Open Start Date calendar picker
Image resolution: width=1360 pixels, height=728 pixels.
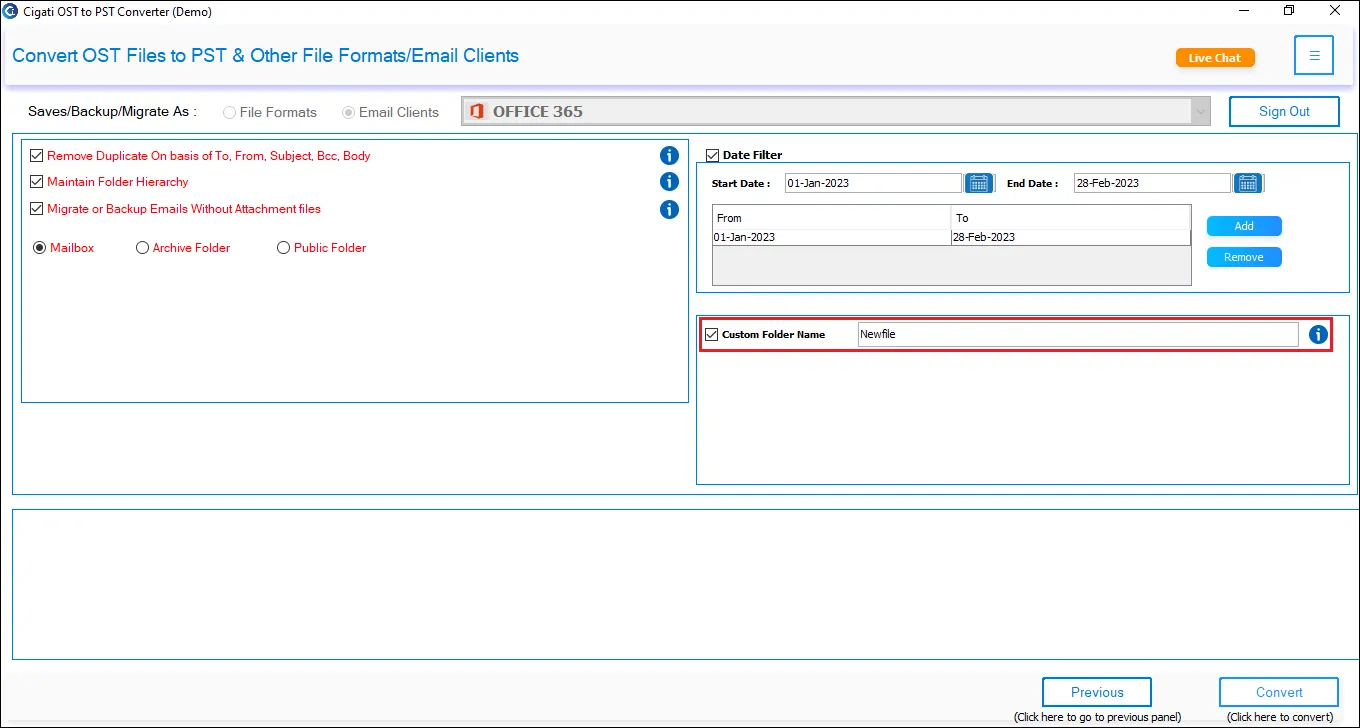[x=978, y=183]
